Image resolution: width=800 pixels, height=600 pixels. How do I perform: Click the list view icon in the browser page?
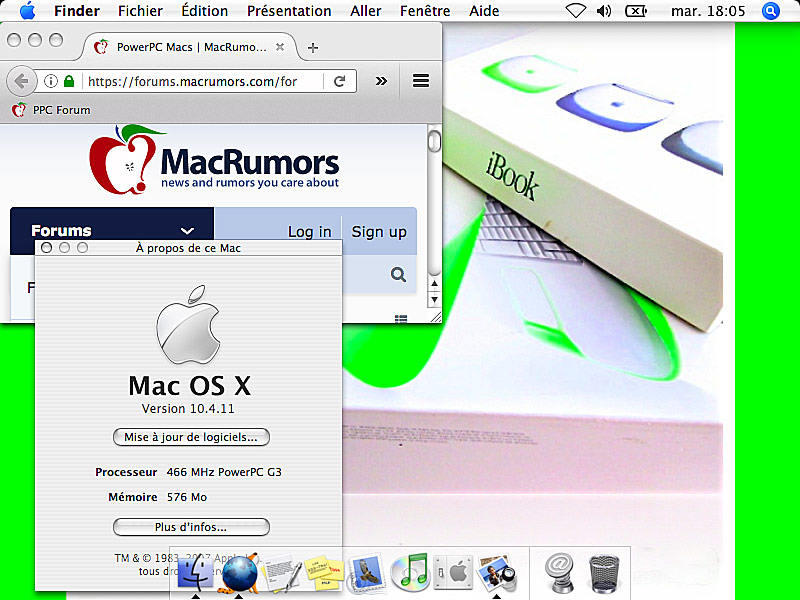tap(401, 319)
